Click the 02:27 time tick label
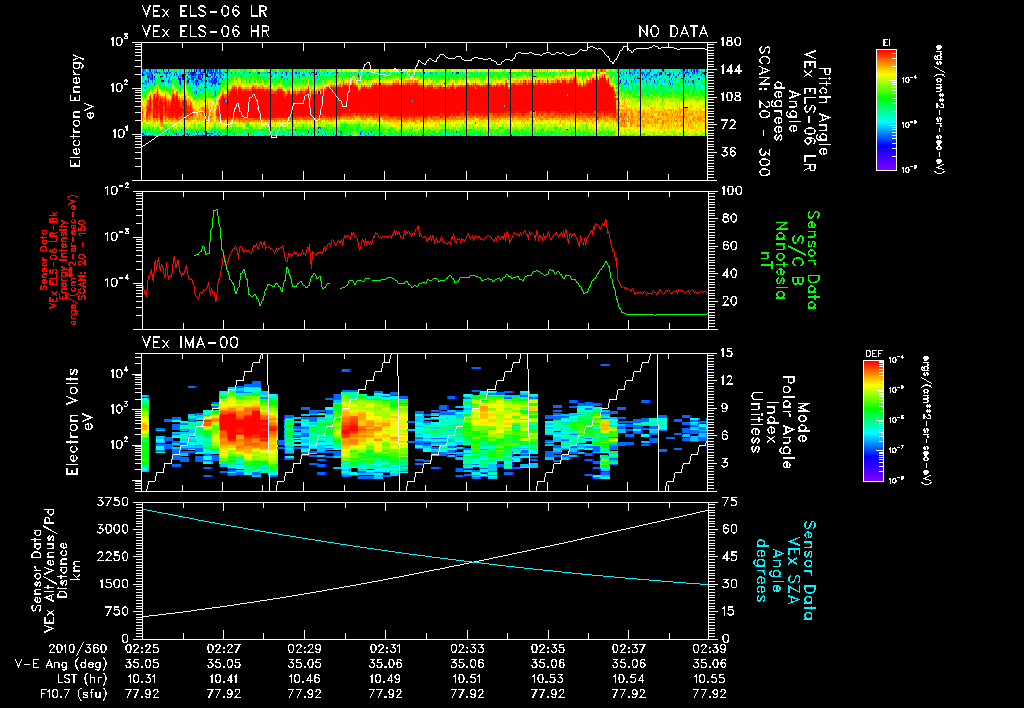Image resolution: width=1024 pixels, height=708 pixels. 223,649
